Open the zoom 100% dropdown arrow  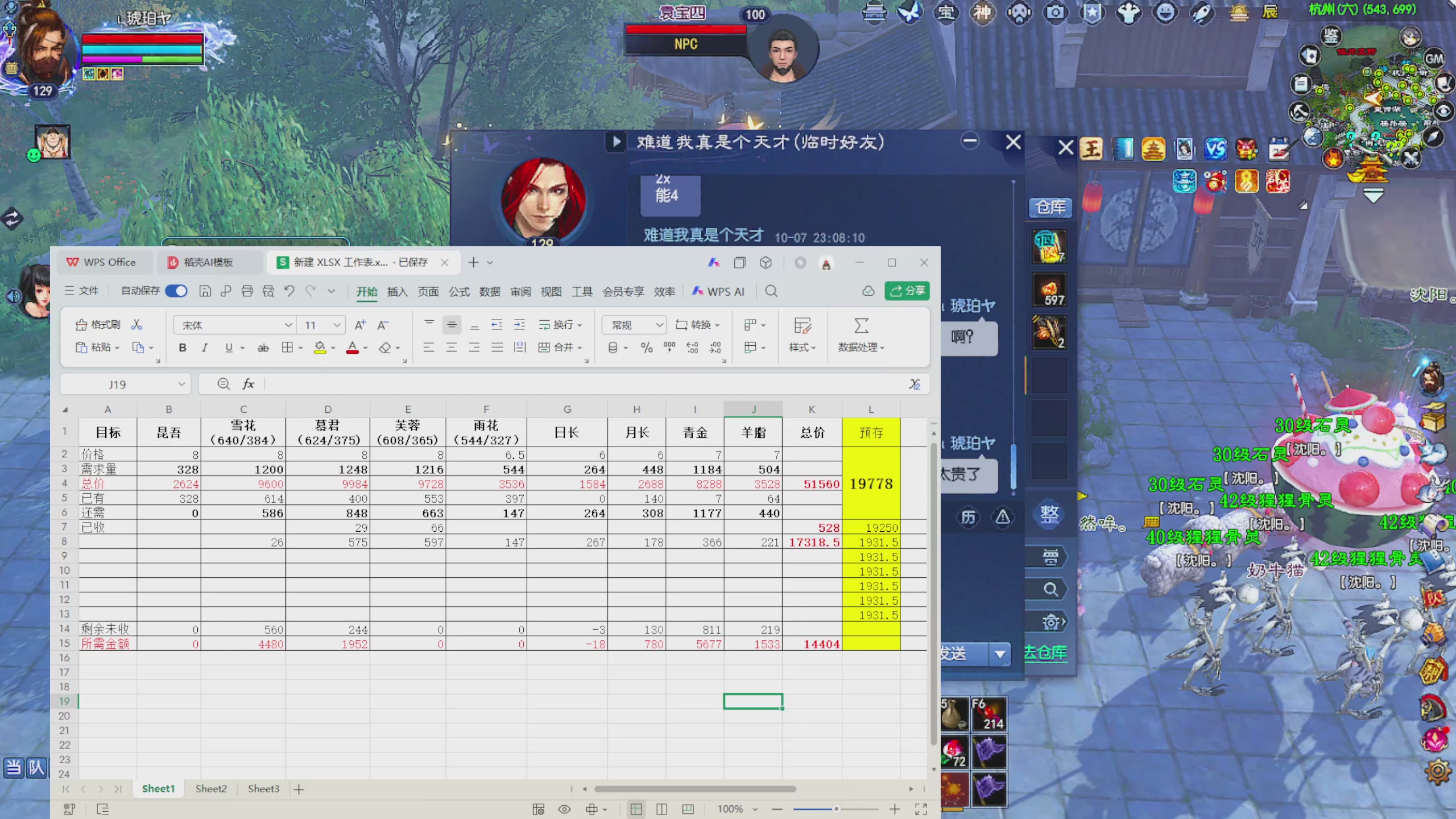pos(755,809)
